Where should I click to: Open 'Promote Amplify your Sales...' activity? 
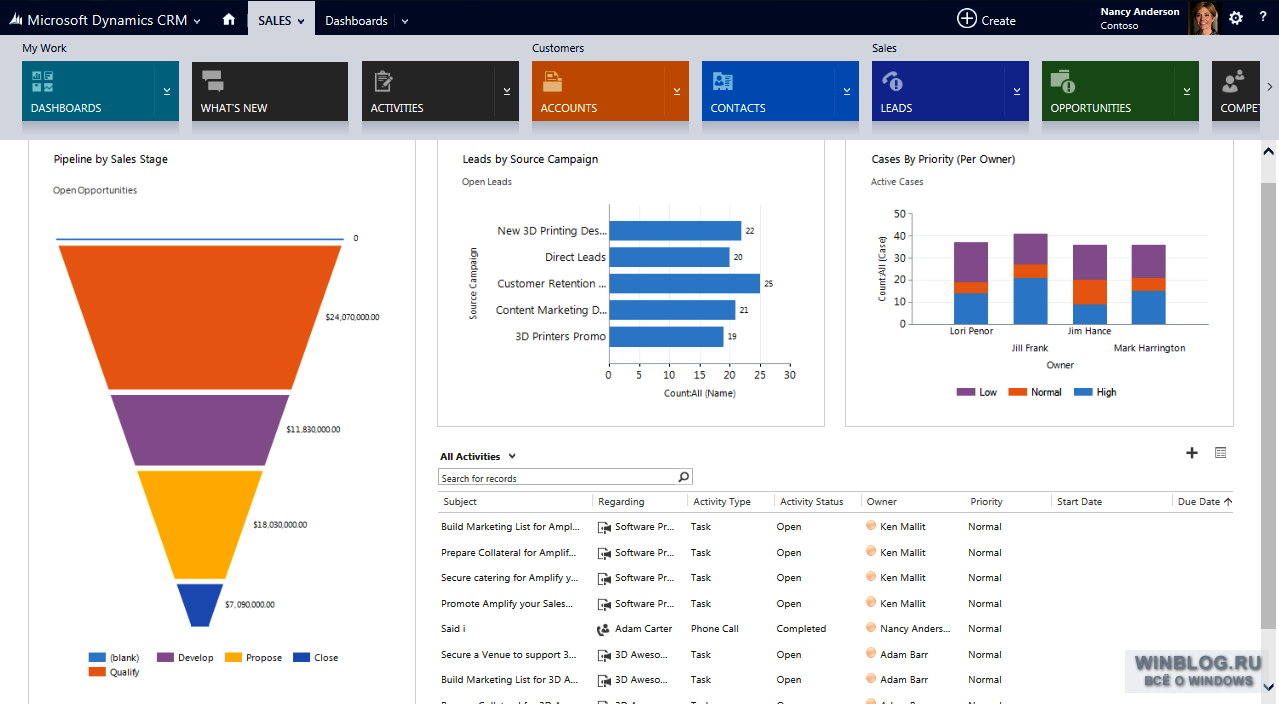tap(508, 604)
